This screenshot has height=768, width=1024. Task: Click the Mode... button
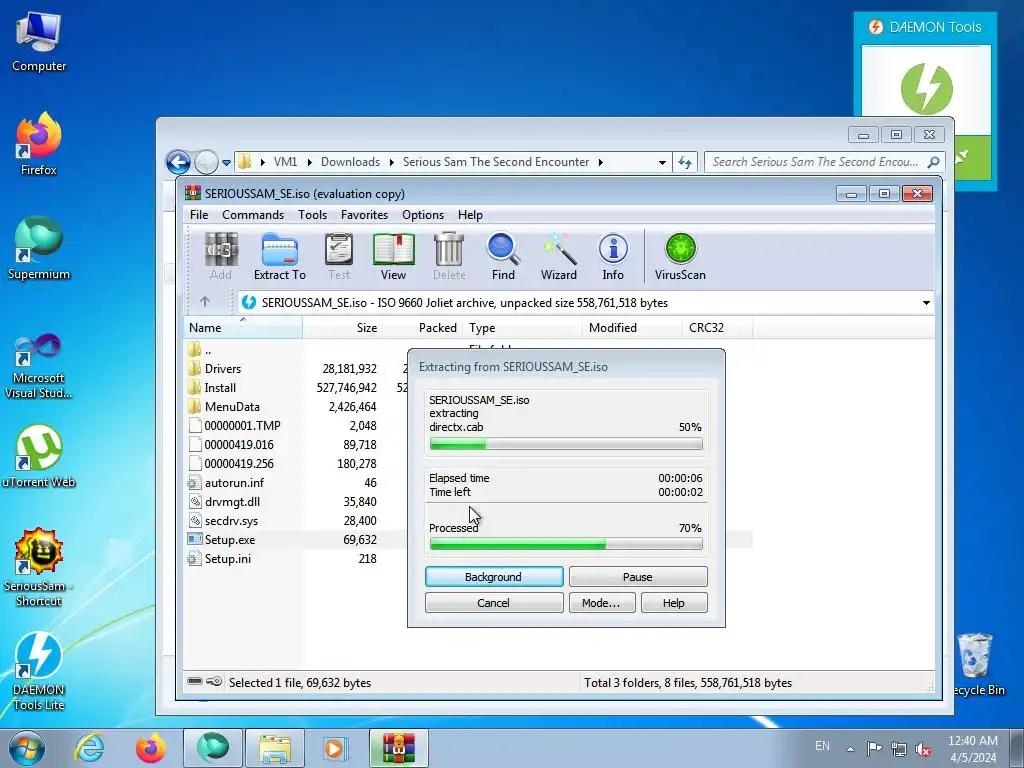click(x=601, y=603)
